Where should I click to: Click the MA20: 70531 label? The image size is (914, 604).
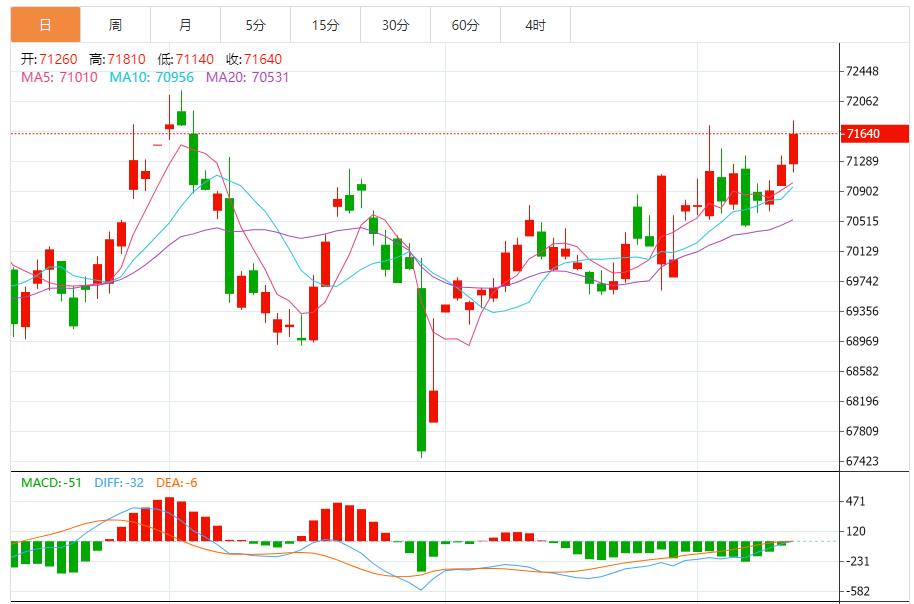coord(248,77)
